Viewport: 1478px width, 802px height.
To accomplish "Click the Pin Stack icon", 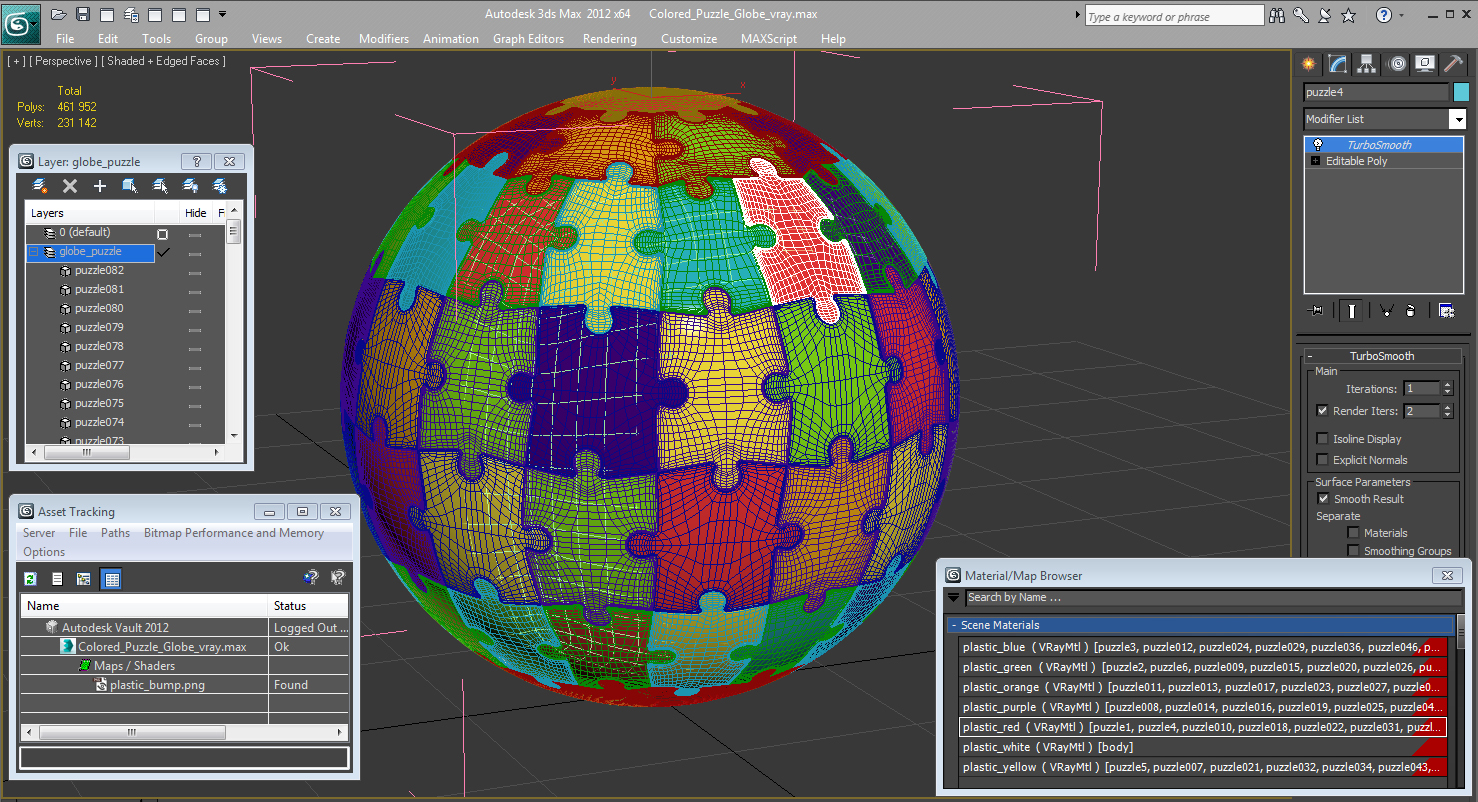I will 1316,310.
